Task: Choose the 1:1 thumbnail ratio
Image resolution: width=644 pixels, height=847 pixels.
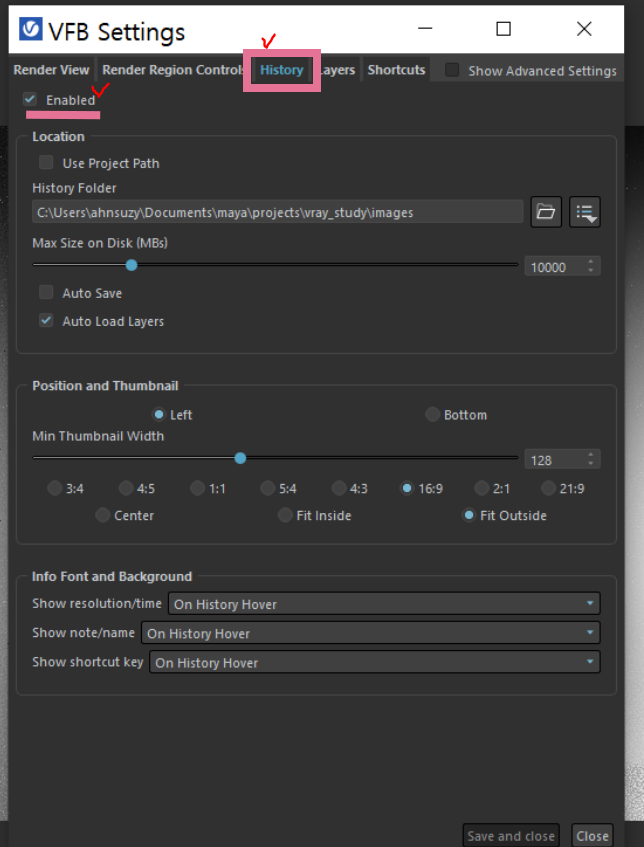Action: (x=197, y=488)
